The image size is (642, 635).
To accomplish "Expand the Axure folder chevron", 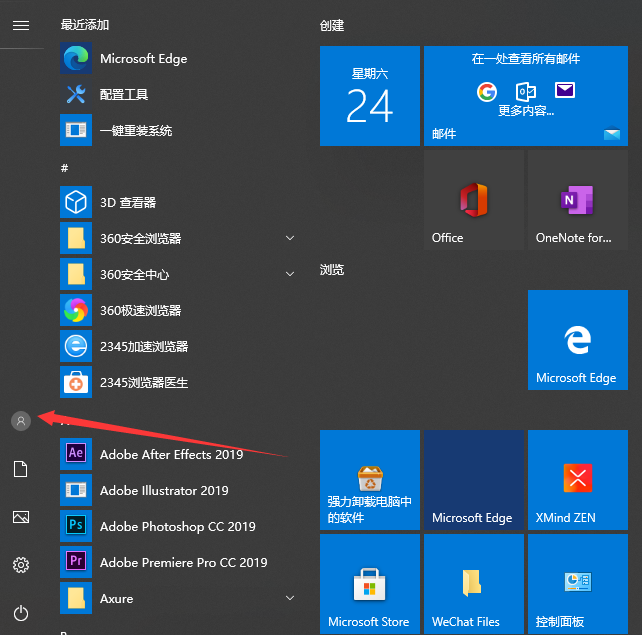I will click(290, 598).
